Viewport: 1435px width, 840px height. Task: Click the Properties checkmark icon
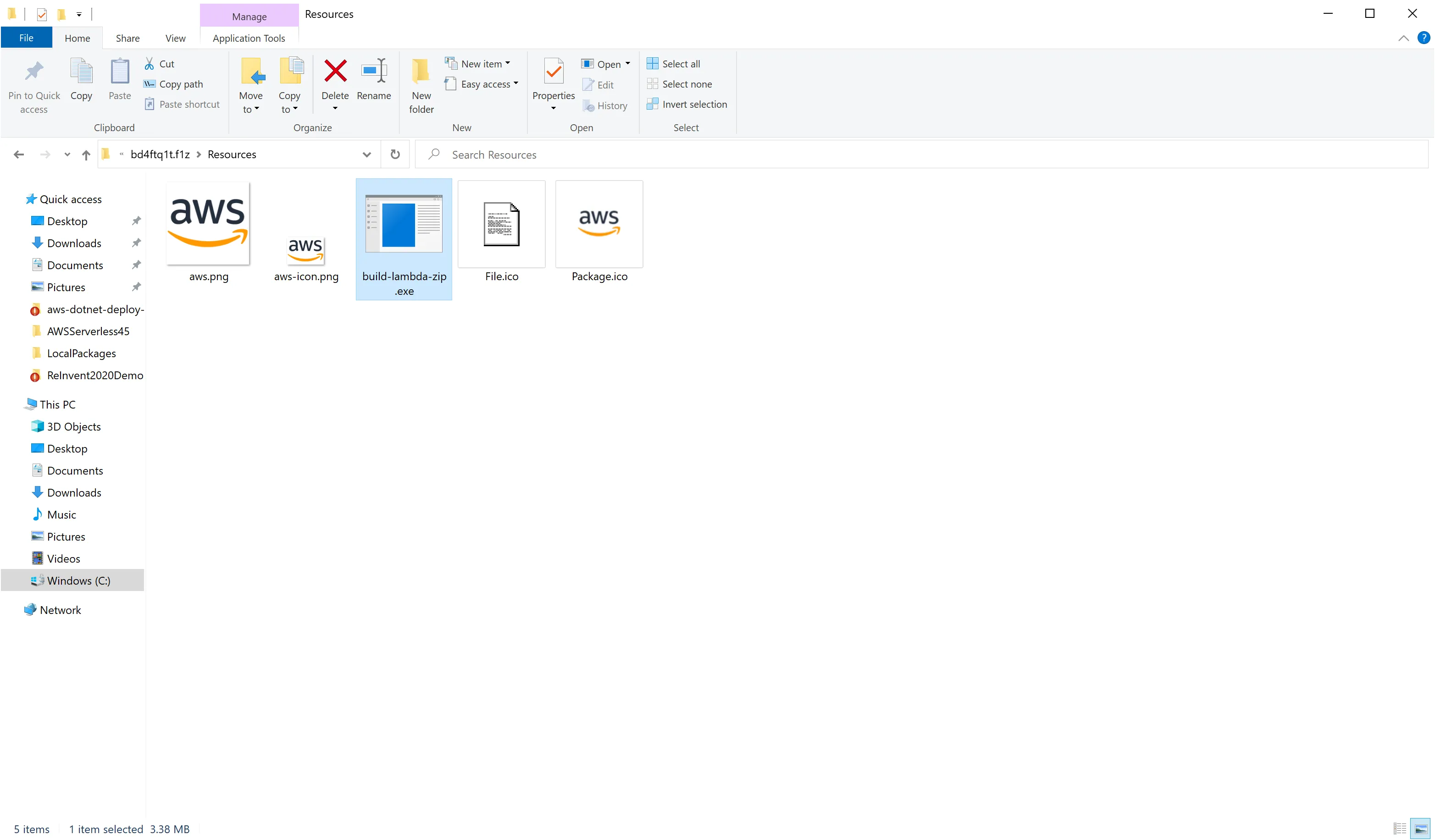click(553, 72)
